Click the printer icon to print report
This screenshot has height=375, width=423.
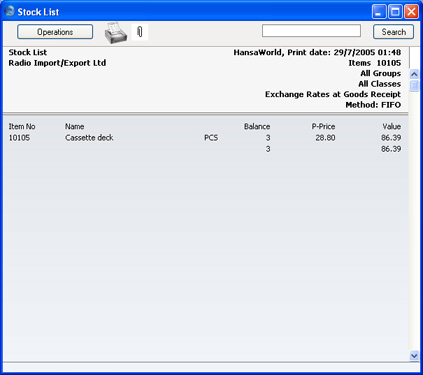pyautogui.click(x=116, y=33)
